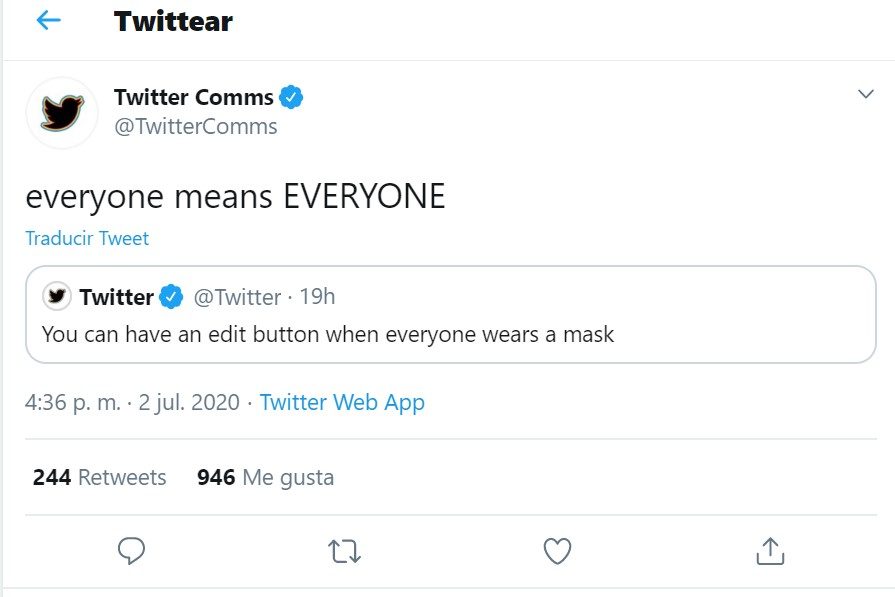Click the quoted @Twitter handle
Image resolution: width=895 pixels, height=597 pixels.
point(236,297)
